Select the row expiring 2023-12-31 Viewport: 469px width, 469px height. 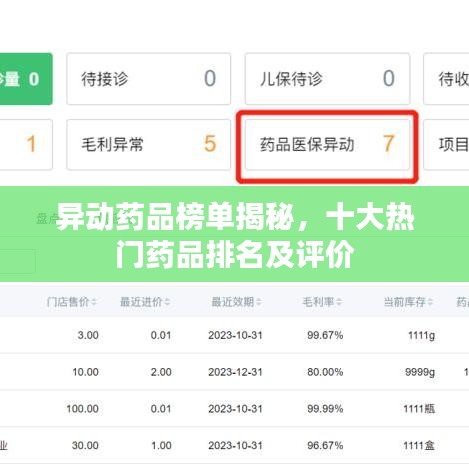[x=234, y=372]
